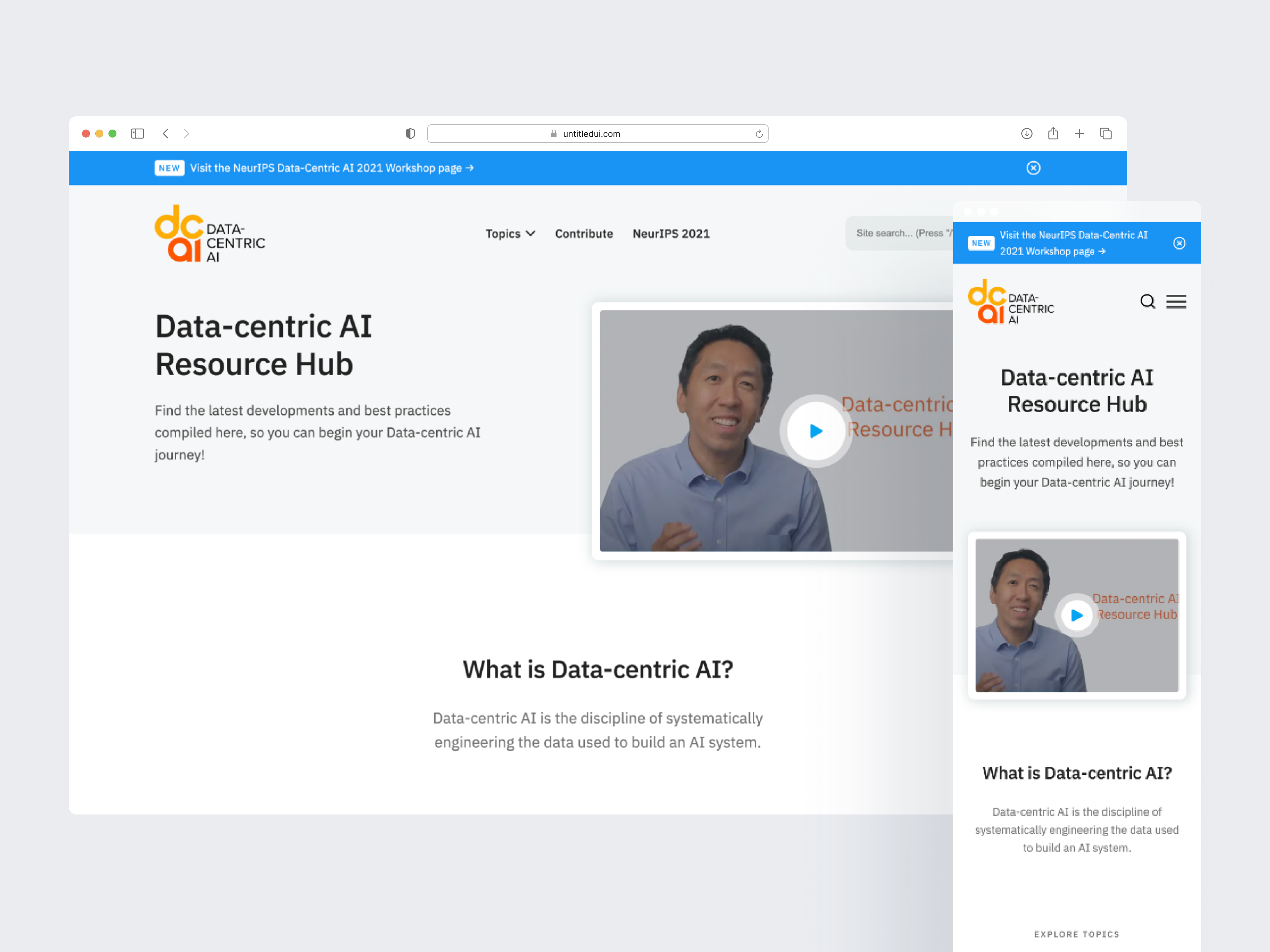This screenshot has height=952, width=1270.
Task: Dismiss the NeurIPS workshop banner
Action: pyautogui.click(x=1033, y=168)
